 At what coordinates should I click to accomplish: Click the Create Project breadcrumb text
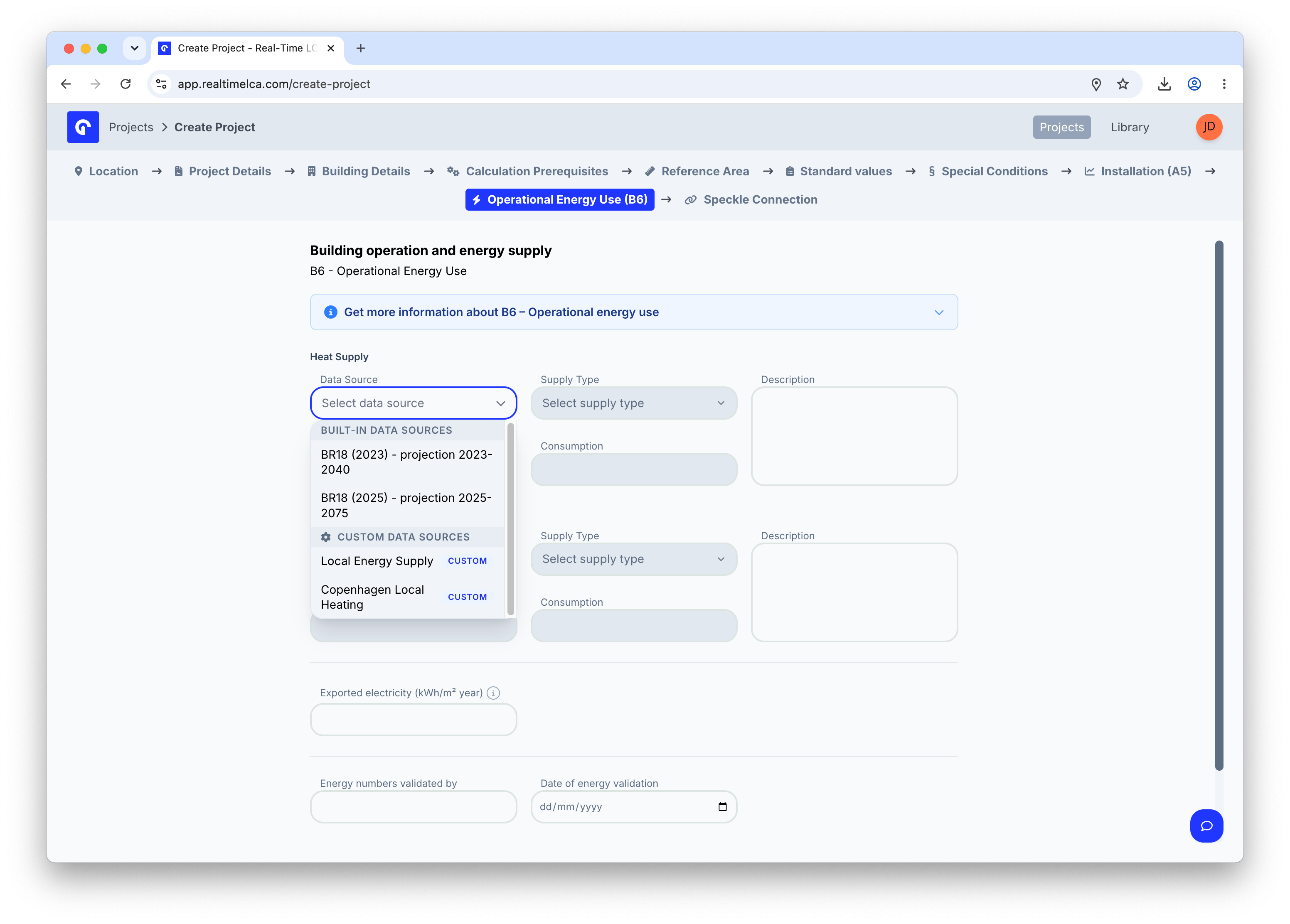coord(214,127)
